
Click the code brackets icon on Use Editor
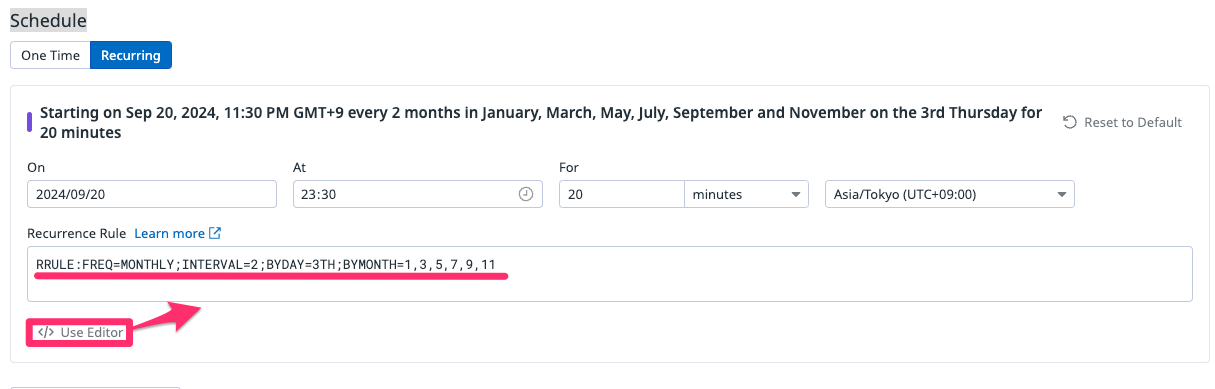pos(45,332)
